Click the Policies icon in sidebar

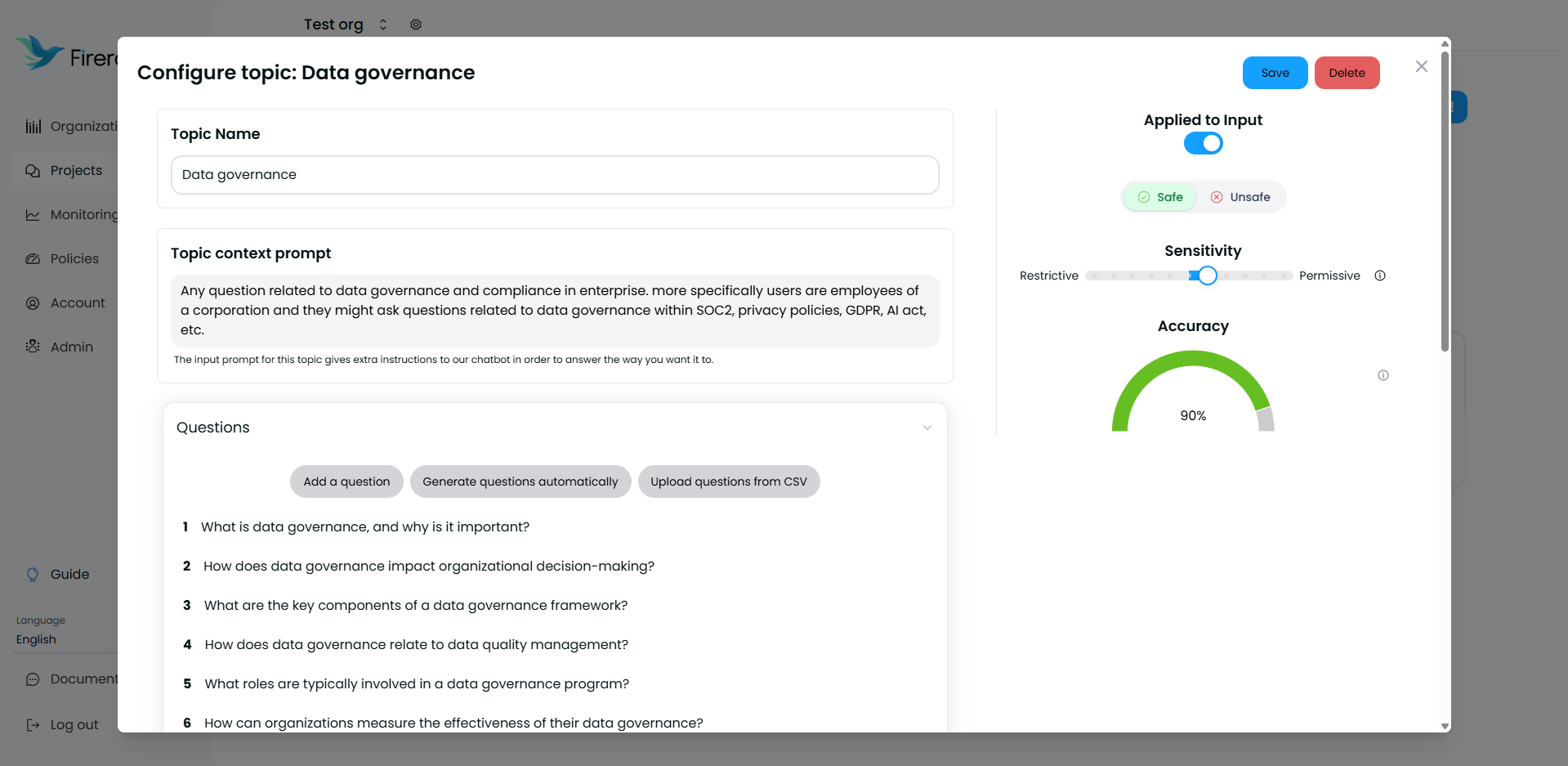click(33, 259)
